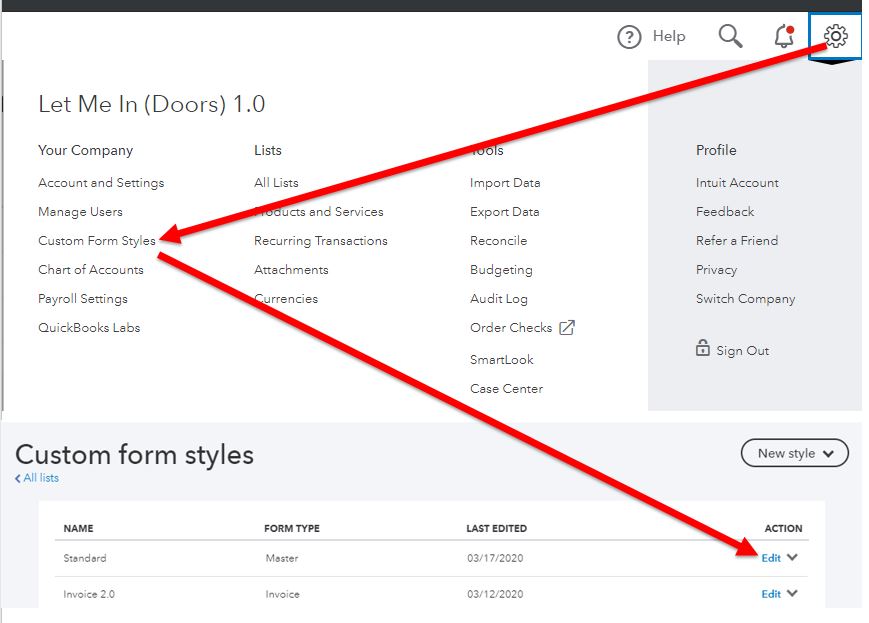The height and width of the screenshot is (623, 869).
Task: Open Products and Services
Action: tap(319, 212)
